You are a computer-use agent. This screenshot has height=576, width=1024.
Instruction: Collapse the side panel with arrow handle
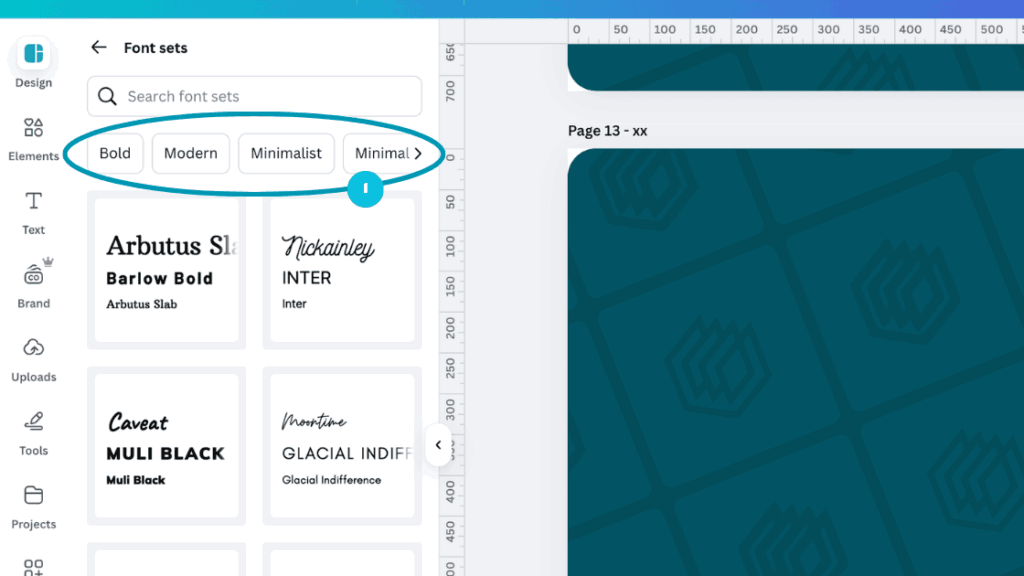point(437,445)
